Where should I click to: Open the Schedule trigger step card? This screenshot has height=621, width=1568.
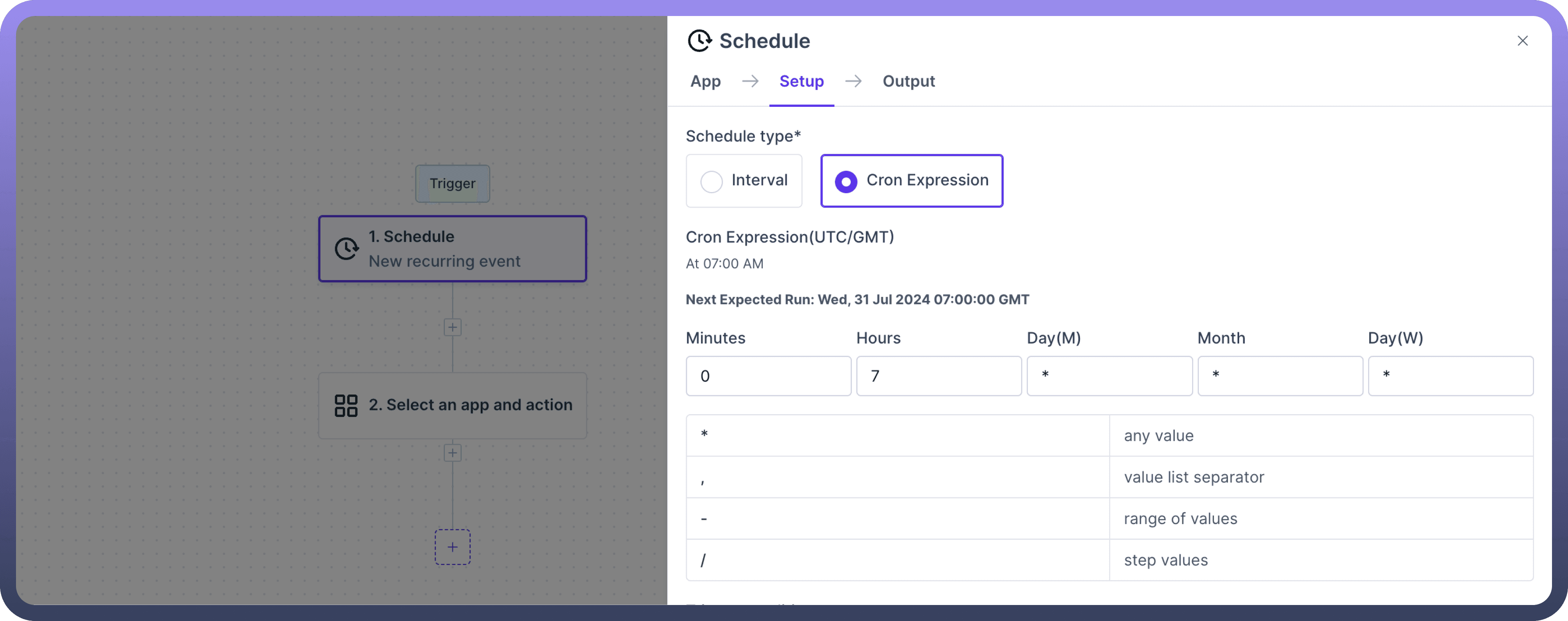click(452, 248)
